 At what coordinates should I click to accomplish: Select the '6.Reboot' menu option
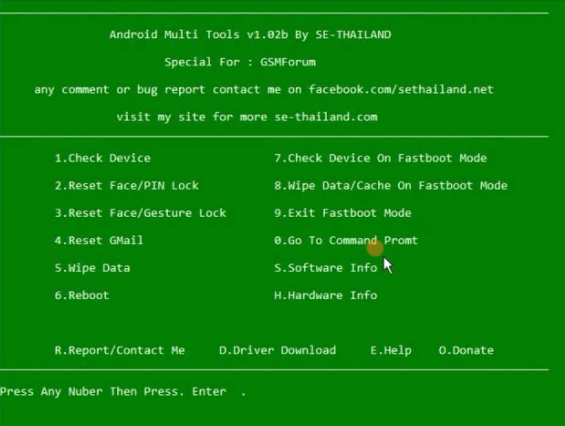pos(82,296)
